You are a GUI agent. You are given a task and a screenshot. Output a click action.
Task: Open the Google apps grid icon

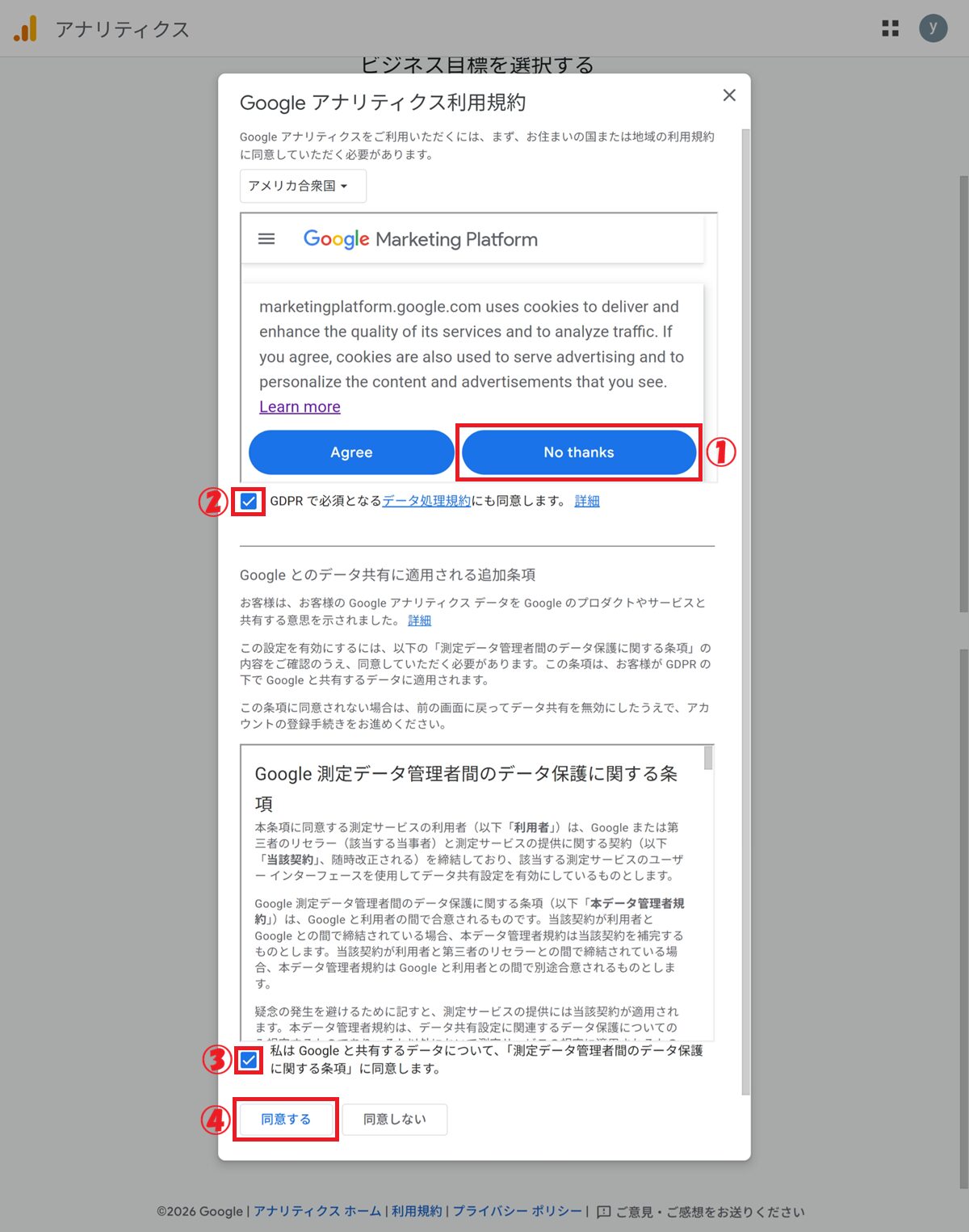pyautogui.click(x=890, y=29)
